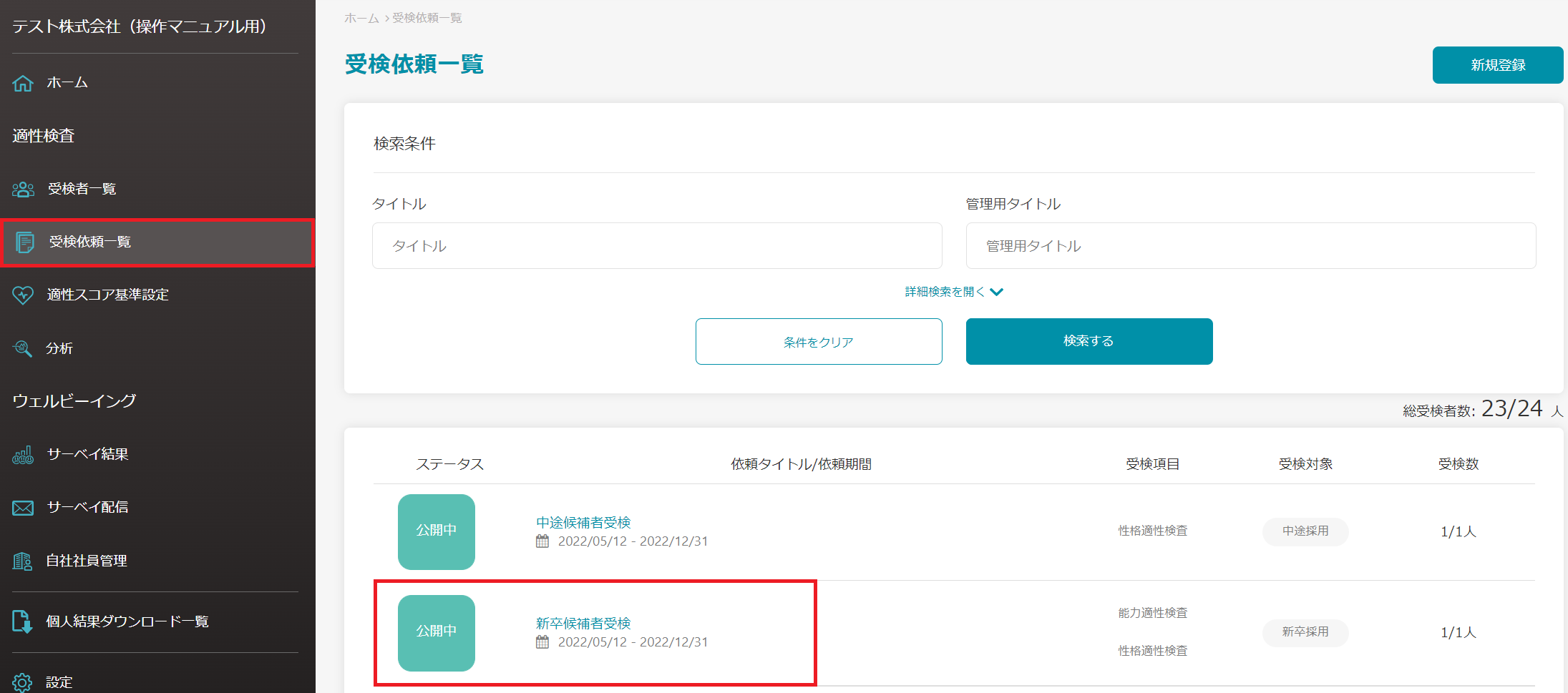
Task: Open the 新卒候補者受検 request link
Action: pos(583,624)
